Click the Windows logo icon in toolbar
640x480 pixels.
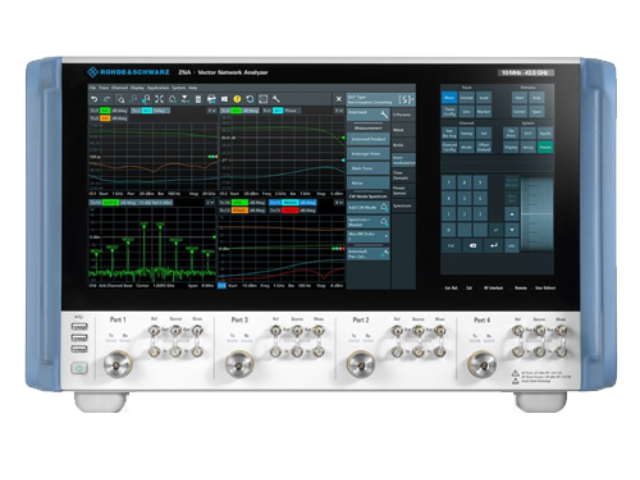pyautogui.click(x=224, y=99)
